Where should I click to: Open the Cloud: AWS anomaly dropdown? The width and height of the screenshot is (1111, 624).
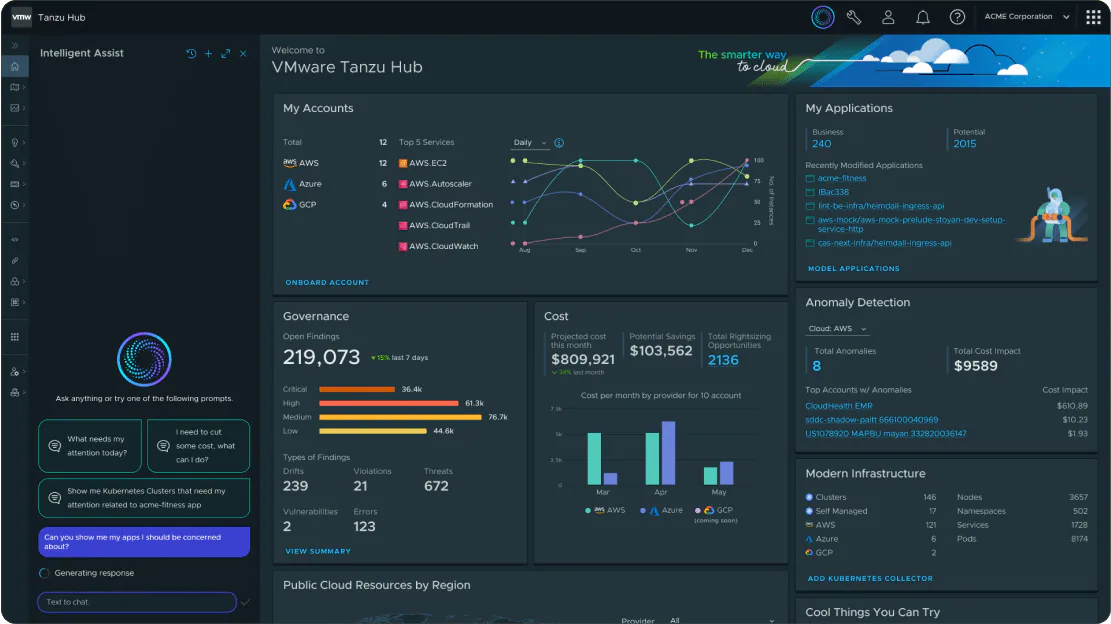tap(838, 329)
